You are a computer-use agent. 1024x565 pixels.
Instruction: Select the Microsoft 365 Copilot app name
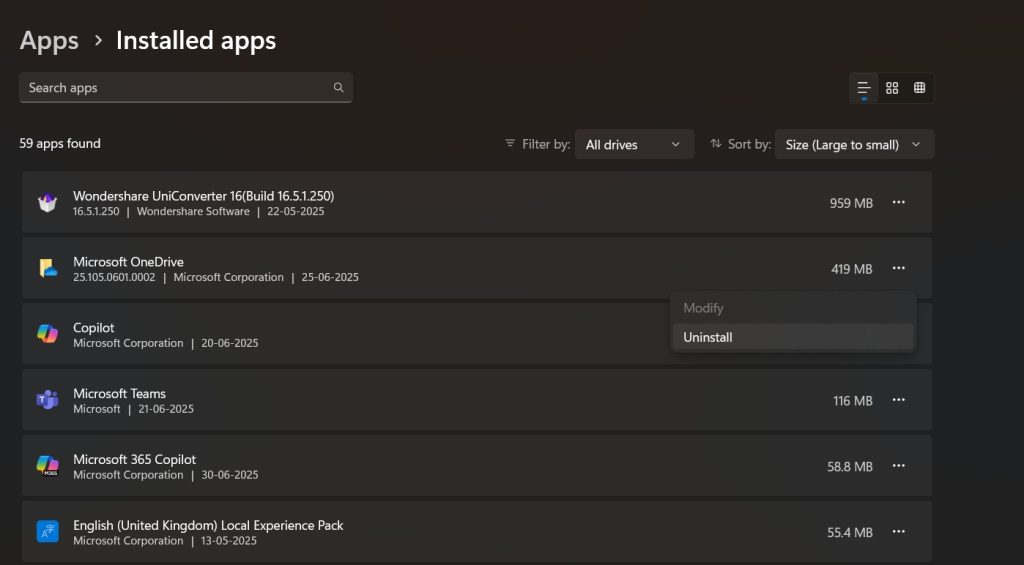[135, 459]
